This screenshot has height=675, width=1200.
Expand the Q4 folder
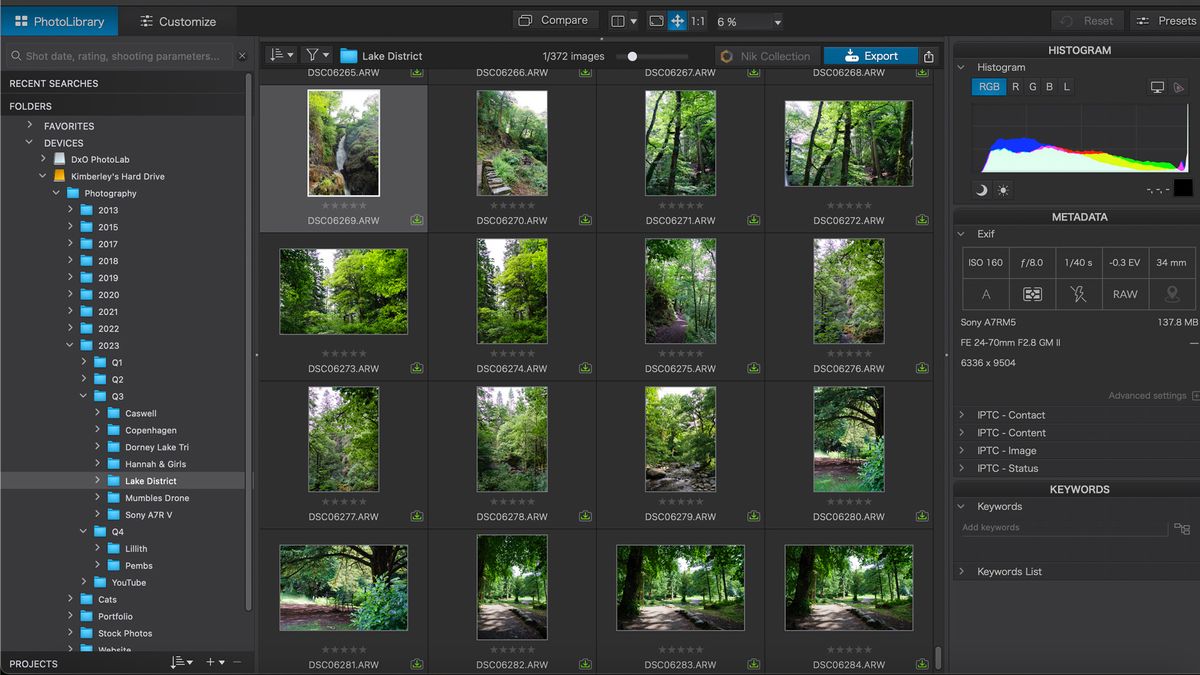click(x=84, y=530)
